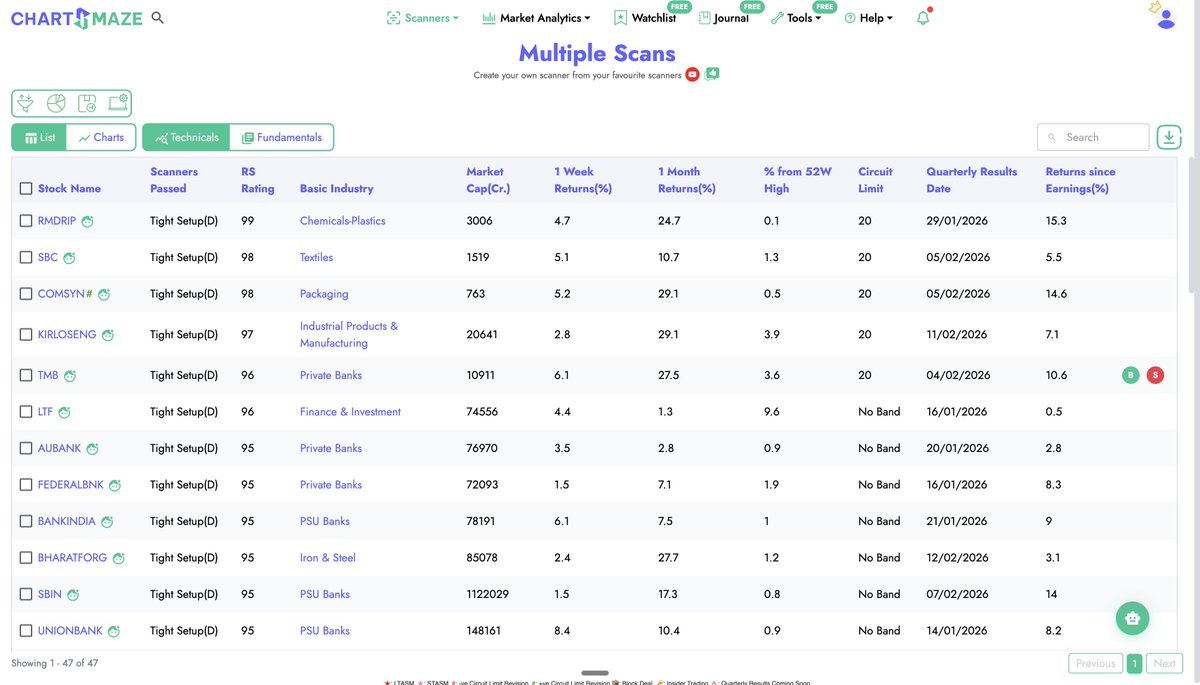The height and width of the screenshot is (685, 1200).
Task: Click the face icon next to KIRLOSENG
Action: 108,335
